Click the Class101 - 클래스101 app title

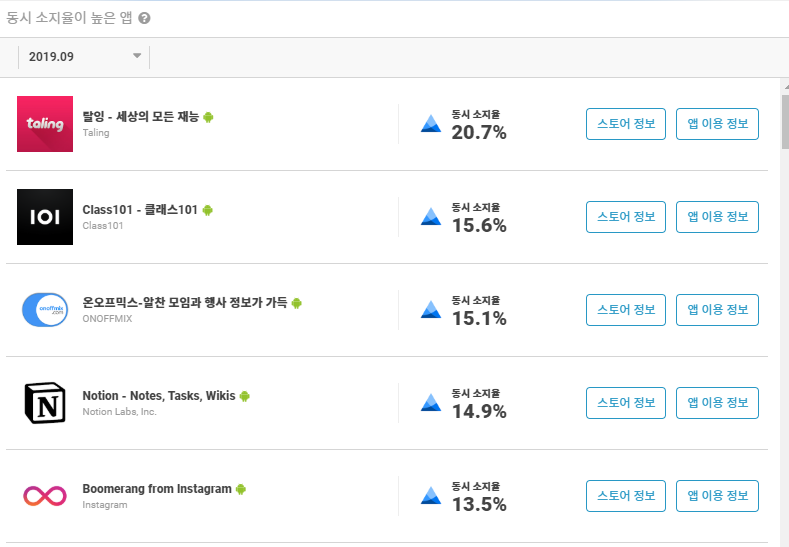[x=140, y=210]
